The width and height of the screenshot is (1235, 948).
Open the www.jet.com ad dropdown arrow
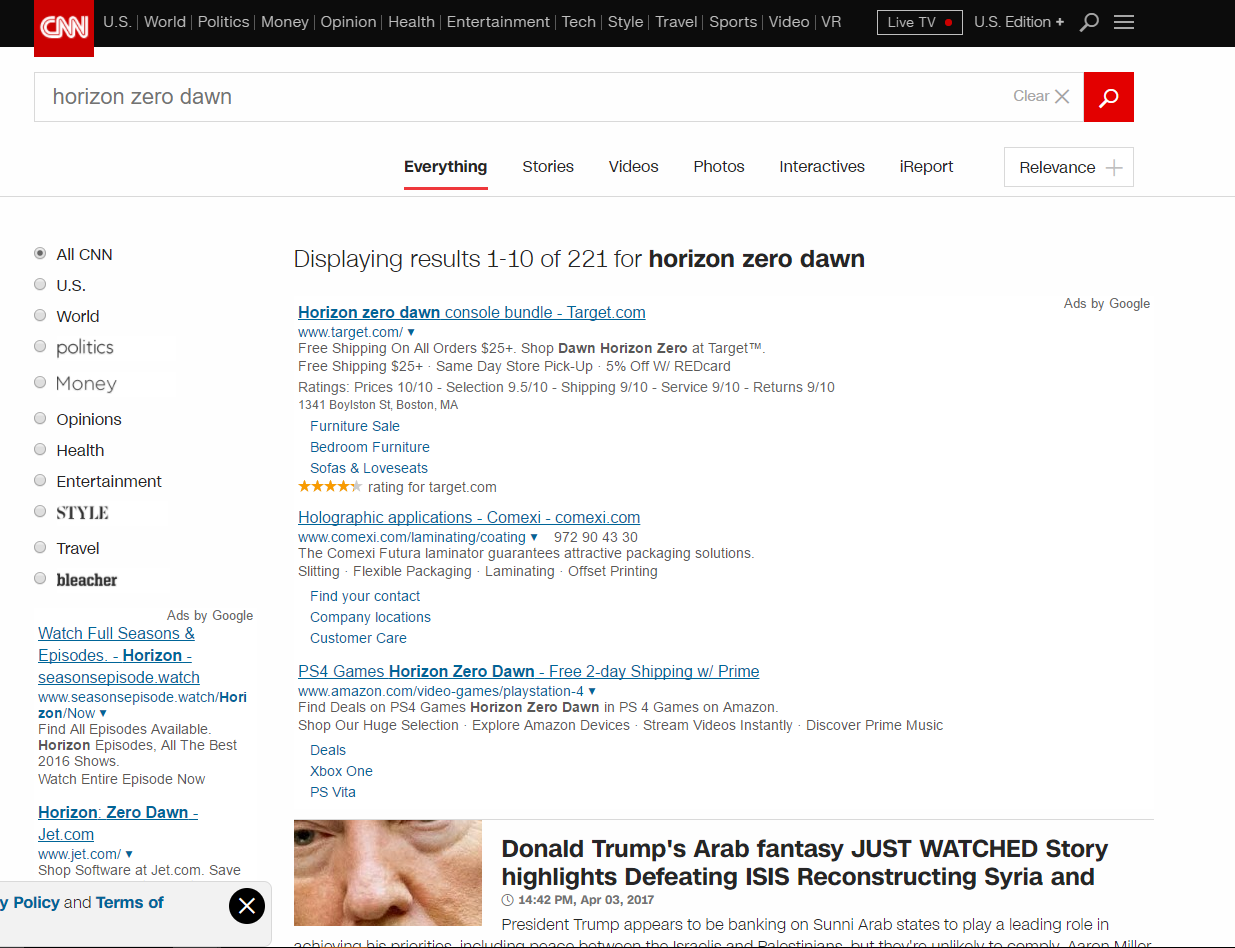point(129,854)
